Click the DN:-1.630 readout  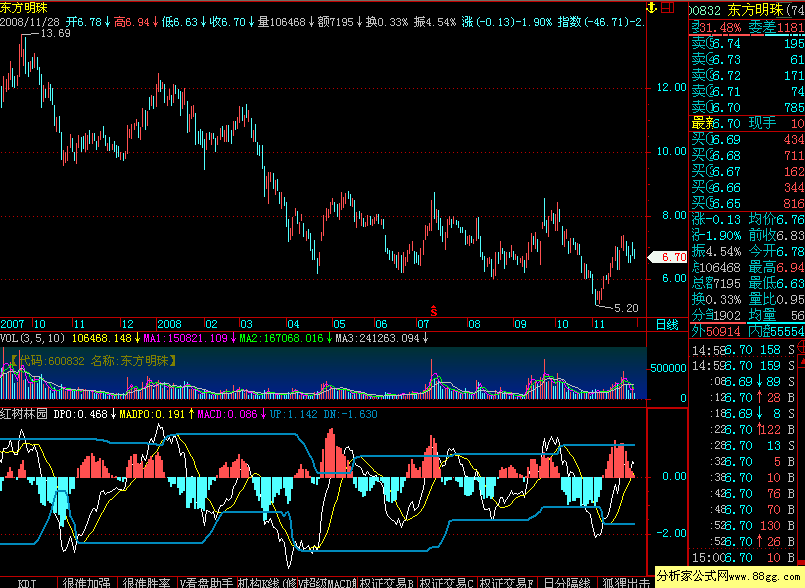(x=350, y=414)
